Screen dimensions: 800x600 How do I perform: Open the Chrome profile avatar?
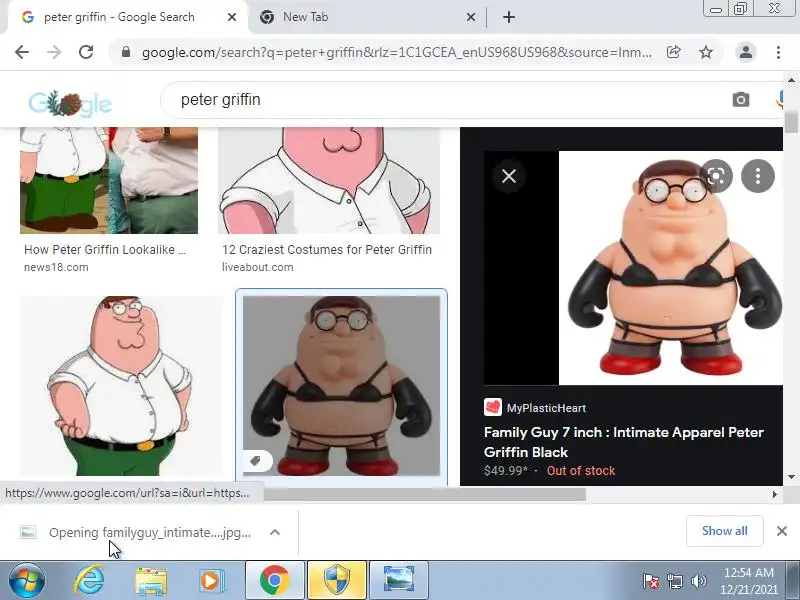point(745,52)
